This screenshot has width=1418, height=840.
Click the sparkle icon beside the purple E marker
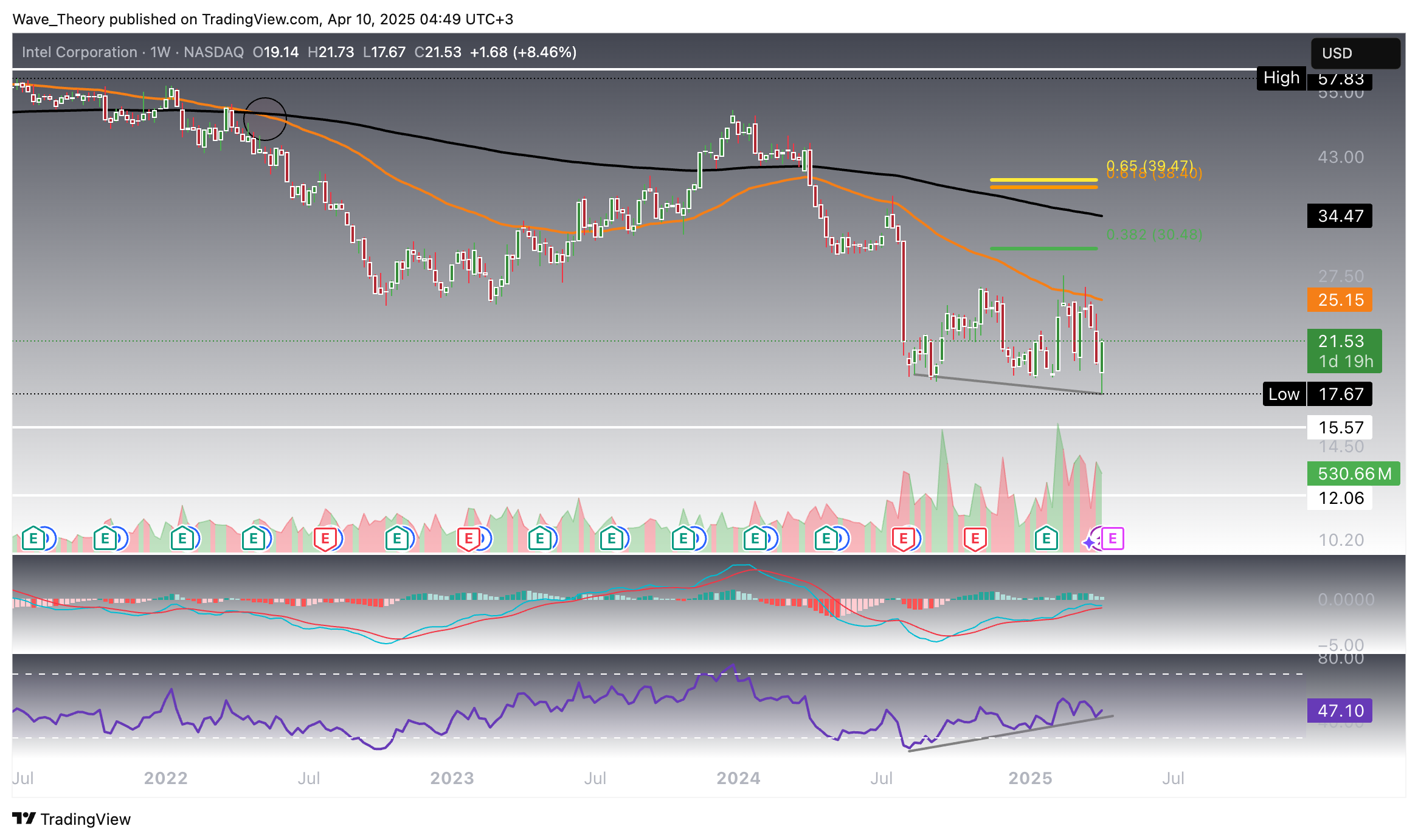[1089, 542]
